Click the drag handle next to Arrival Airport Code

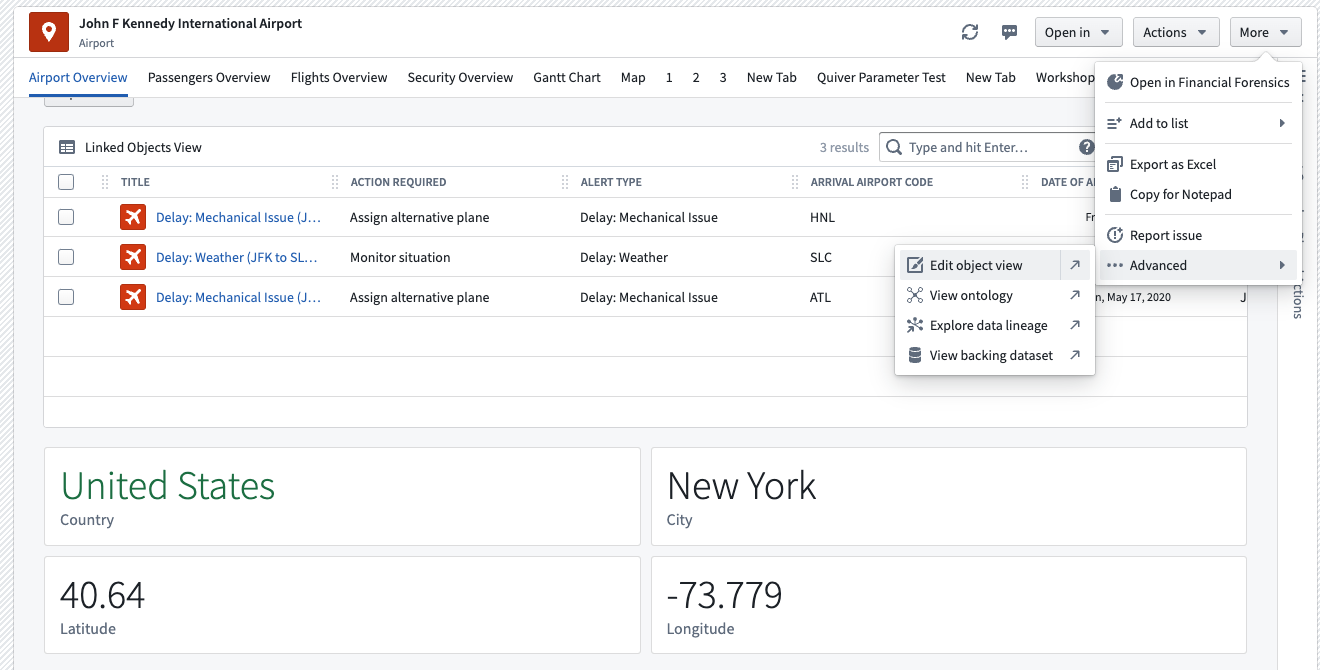pyautogui.click(x=795, y=182)
